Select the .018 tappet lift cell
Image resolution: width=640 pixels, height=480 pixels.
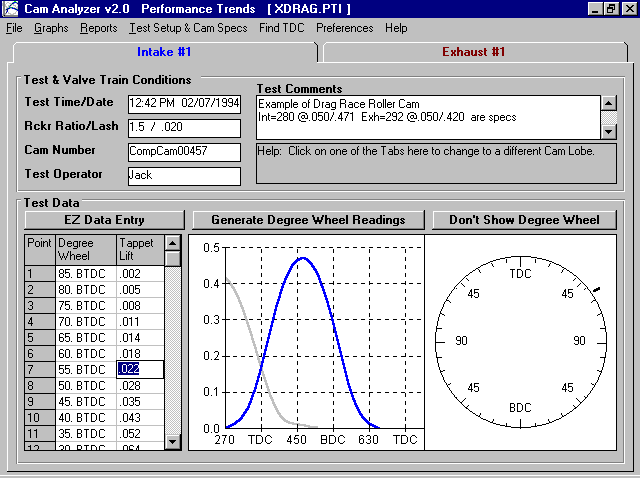pos(140,353)
